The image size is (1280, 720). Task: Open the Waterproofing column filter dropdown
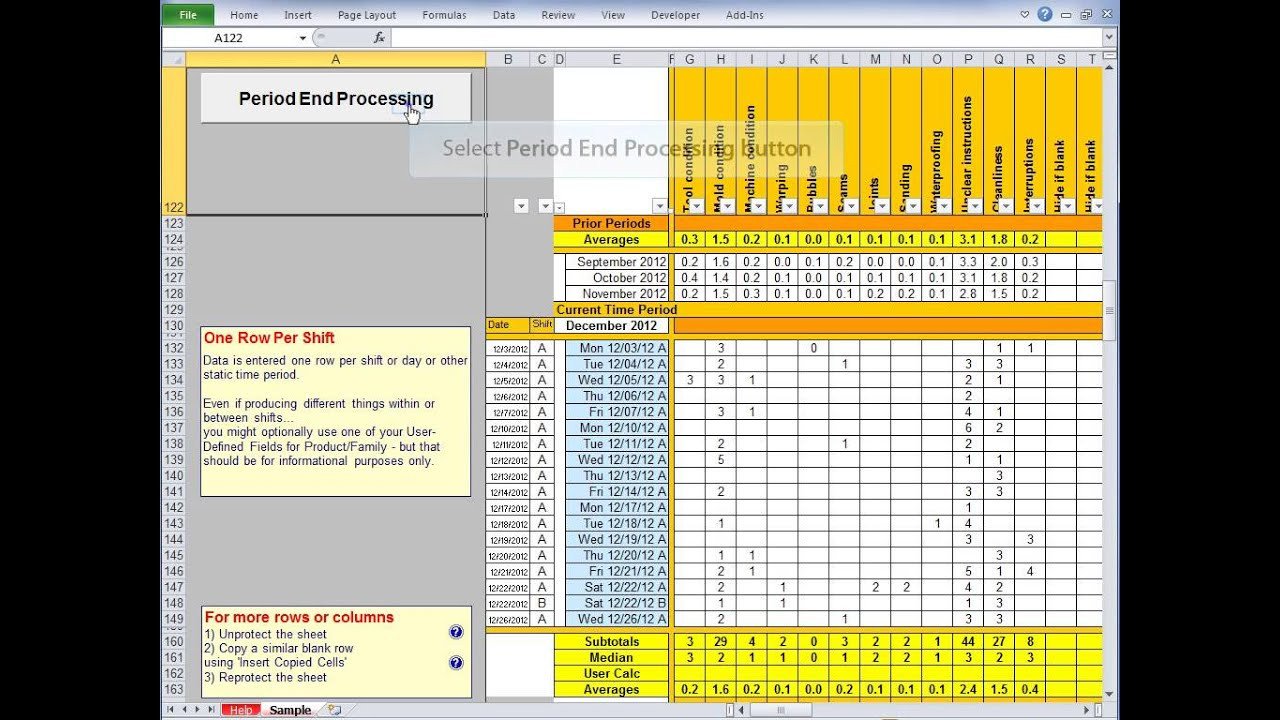(x=943, y=206)
